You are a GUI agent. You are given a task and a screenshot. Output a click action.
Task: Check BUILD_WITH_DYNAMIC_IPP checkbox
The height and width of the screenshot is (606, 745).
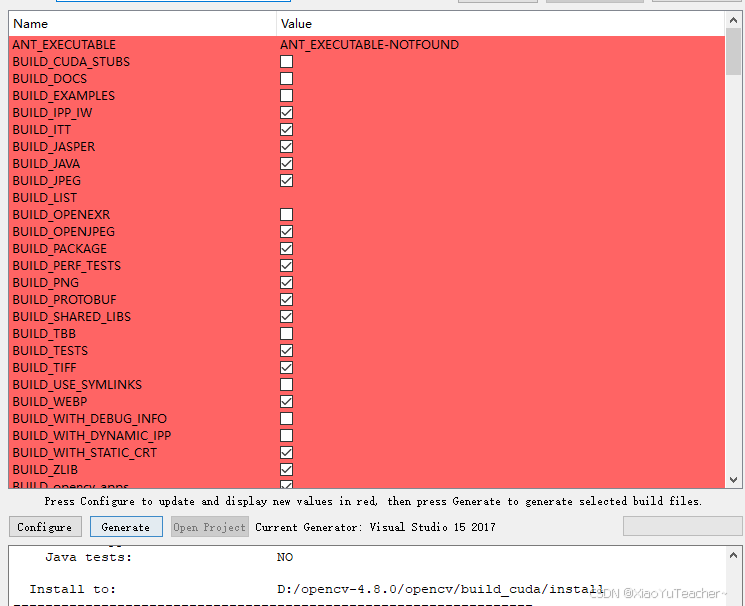[x=287, y=436]
